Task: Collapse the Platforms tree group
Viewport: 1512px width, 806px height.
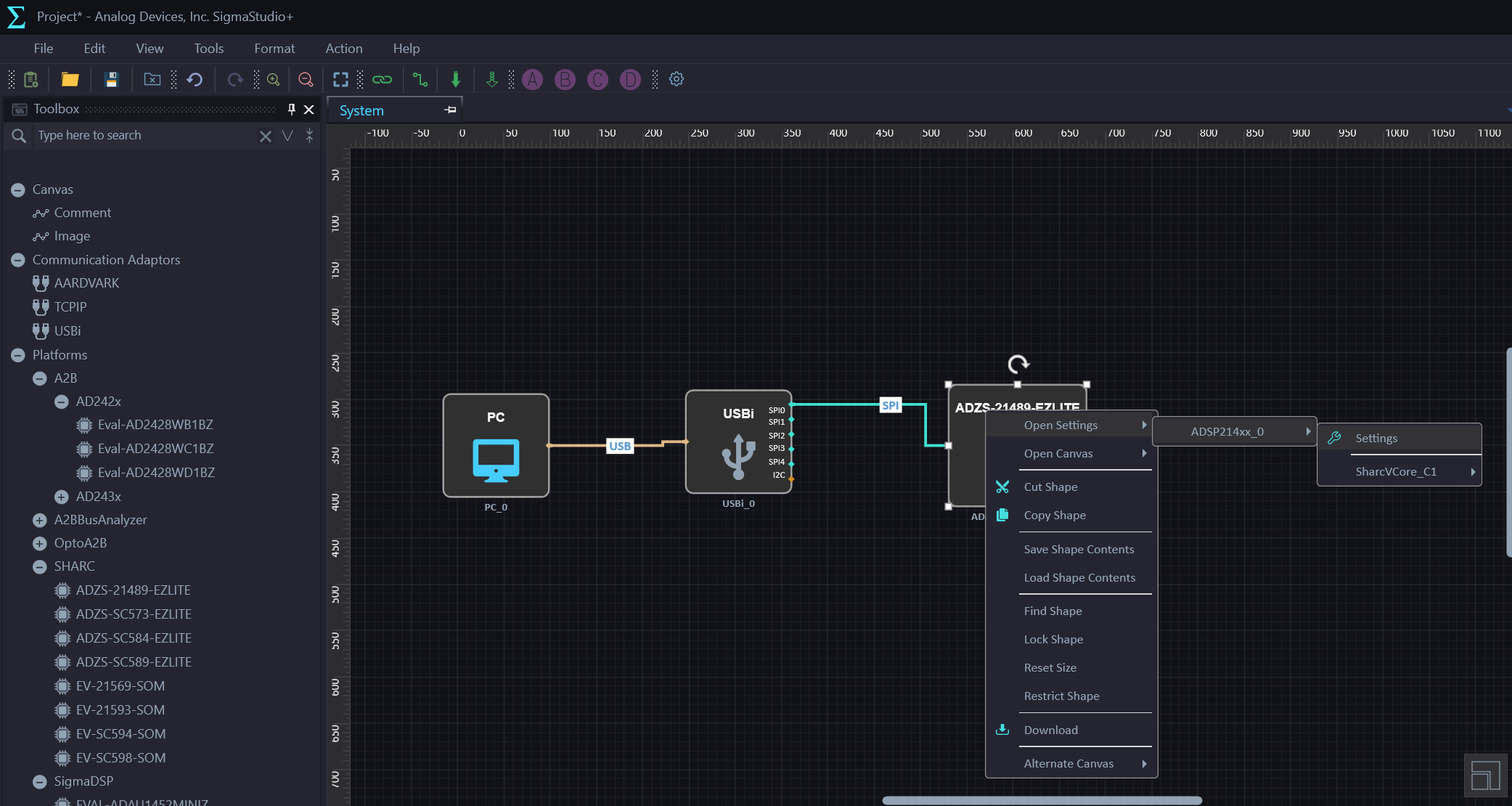Action: [x=18, y=355]
